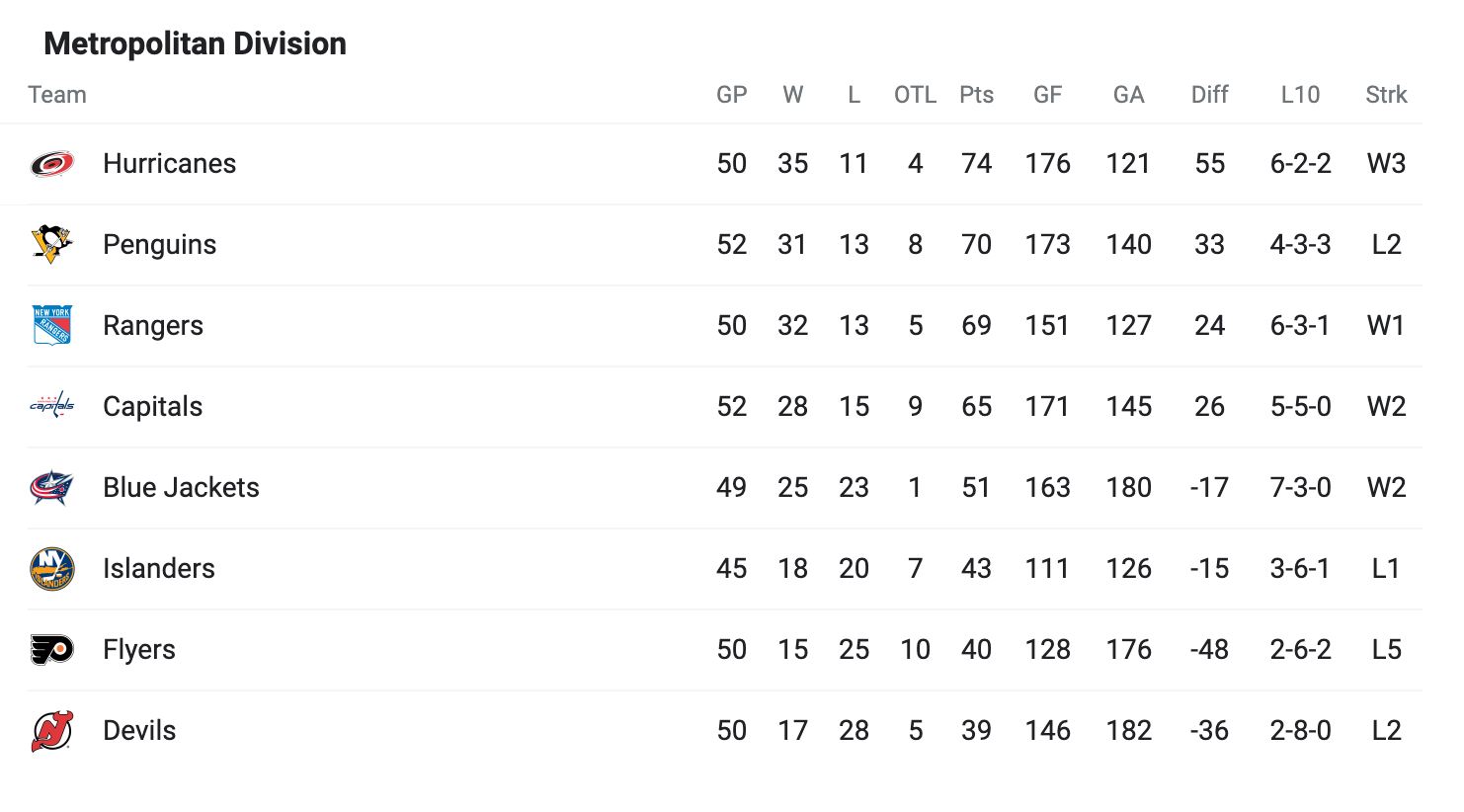Click the Hurricanes team logo
Image resolution: width=1464 pixels, height=812 pixels.
click(x=52, y=164)
